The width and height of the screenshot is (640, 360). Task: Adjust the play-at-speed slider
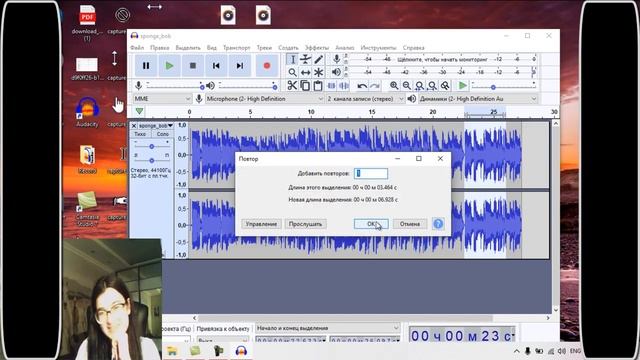click(503, 86)
